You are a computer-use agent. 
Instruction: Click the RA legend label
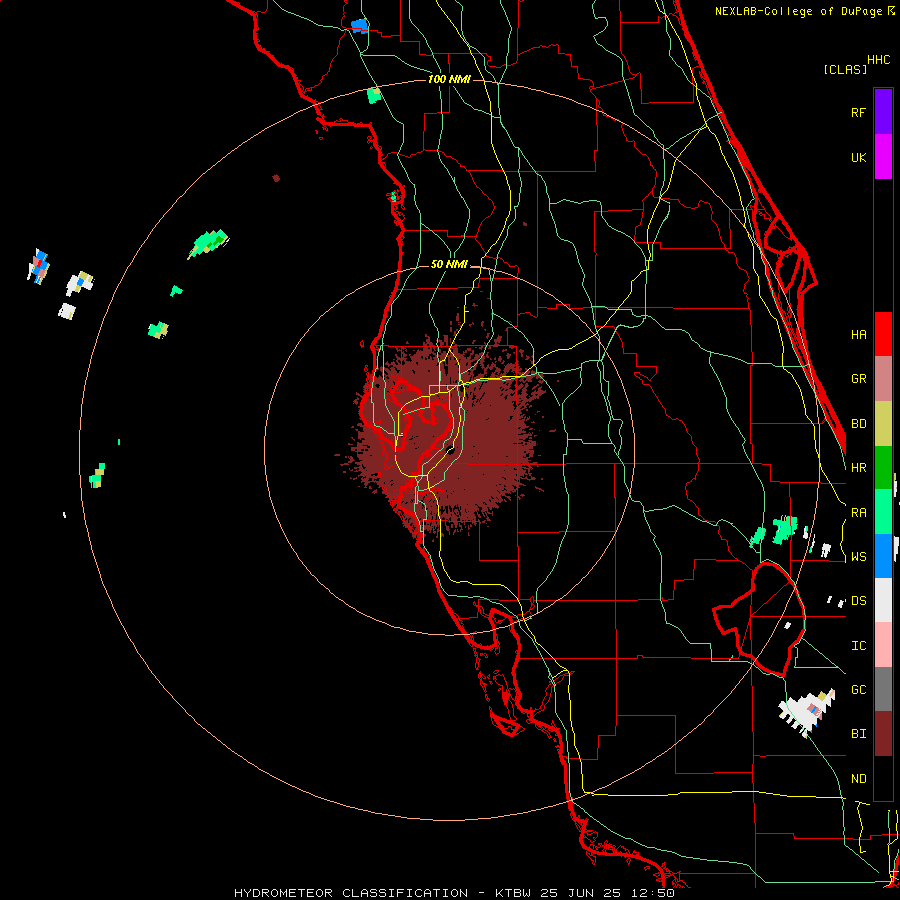tap(858, 513)
